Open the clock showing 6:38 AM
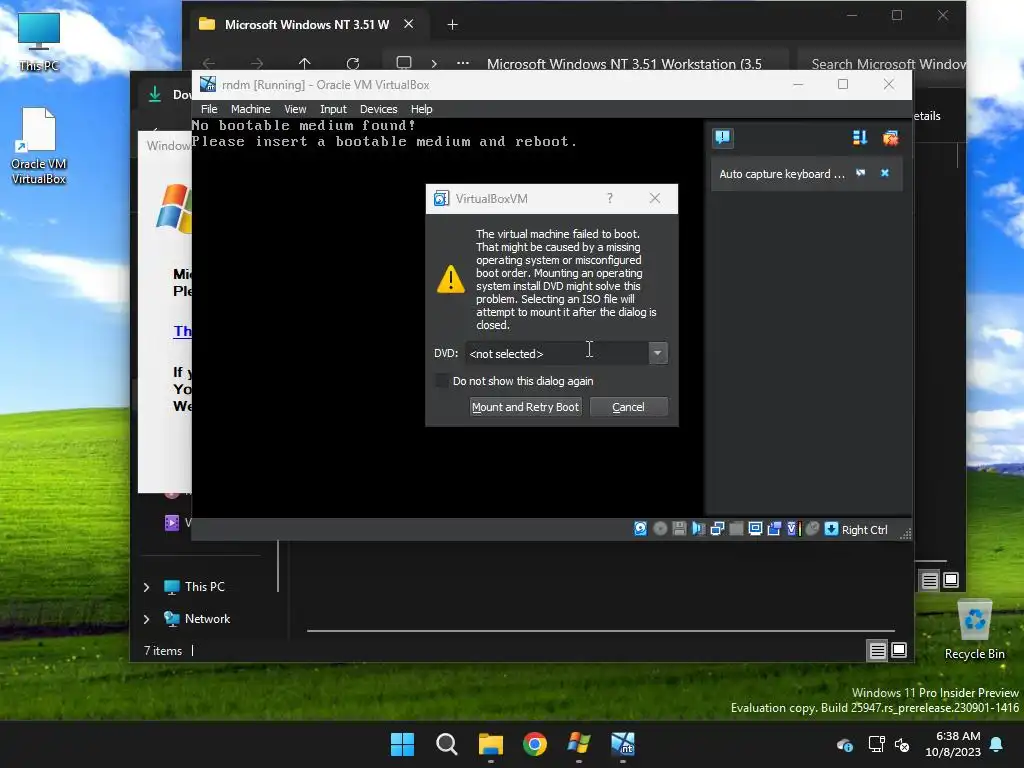 (x=953, y=744)
